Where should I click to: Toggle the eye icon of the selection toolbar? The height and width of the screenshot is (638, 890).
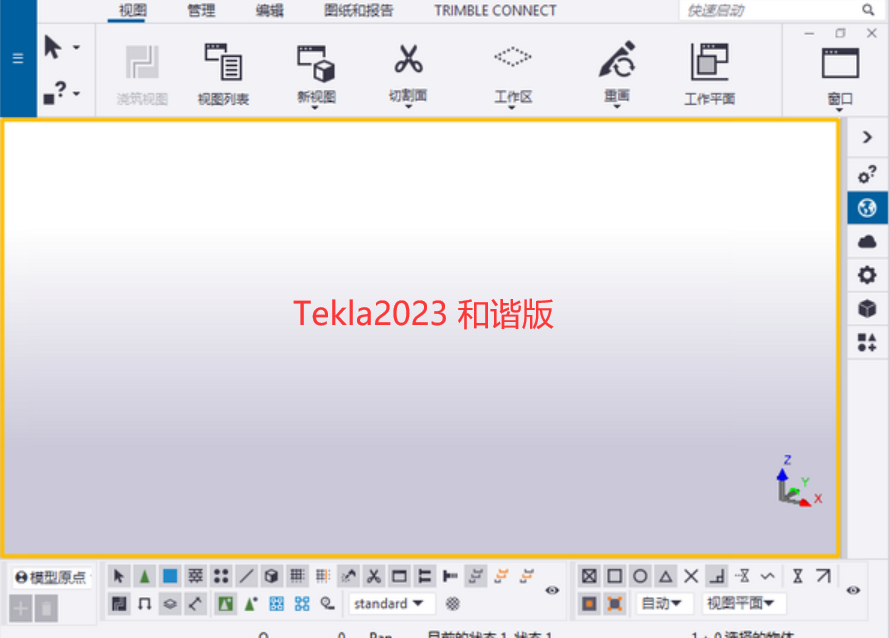click(x=552, y=590)
